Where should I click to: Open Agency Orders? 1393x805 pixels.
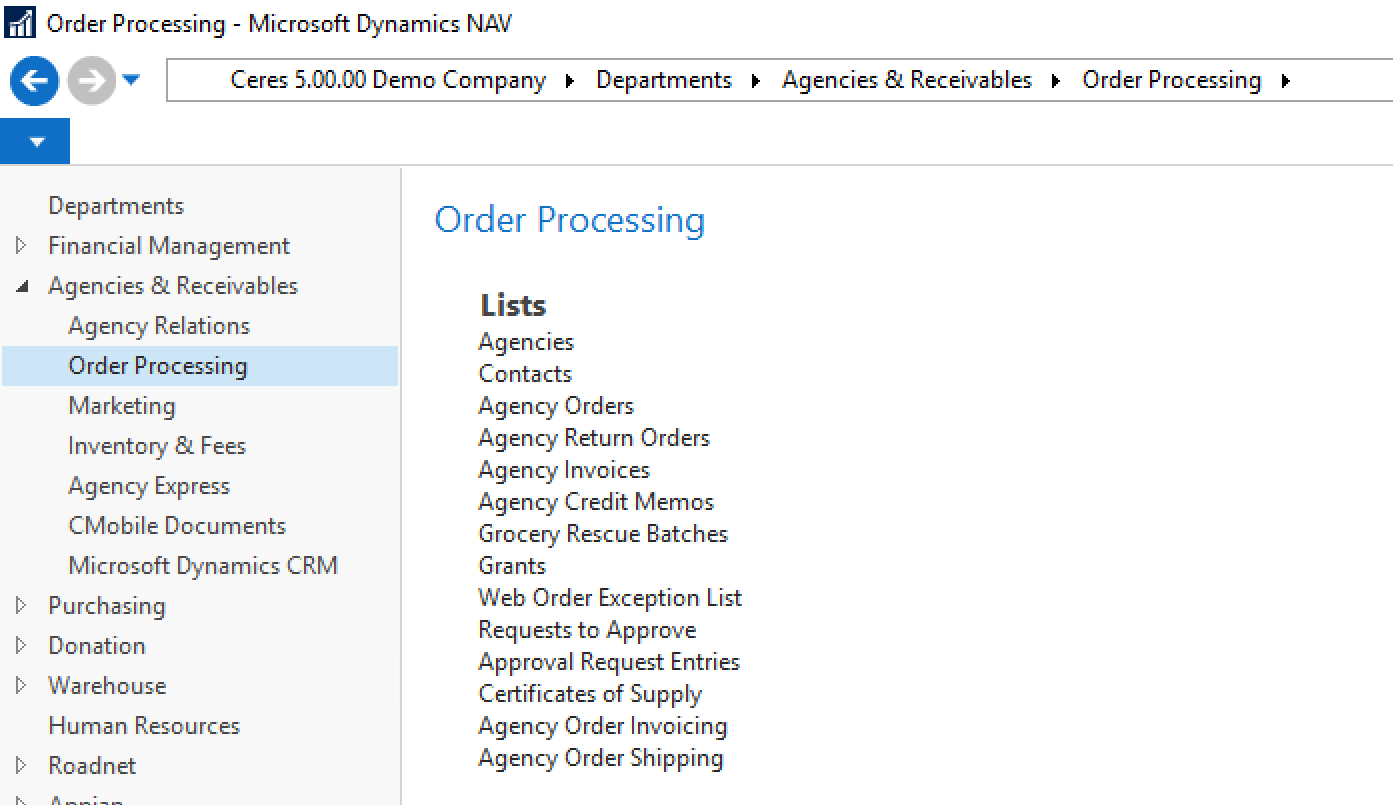pyautogui.click(x=555, y=405)
